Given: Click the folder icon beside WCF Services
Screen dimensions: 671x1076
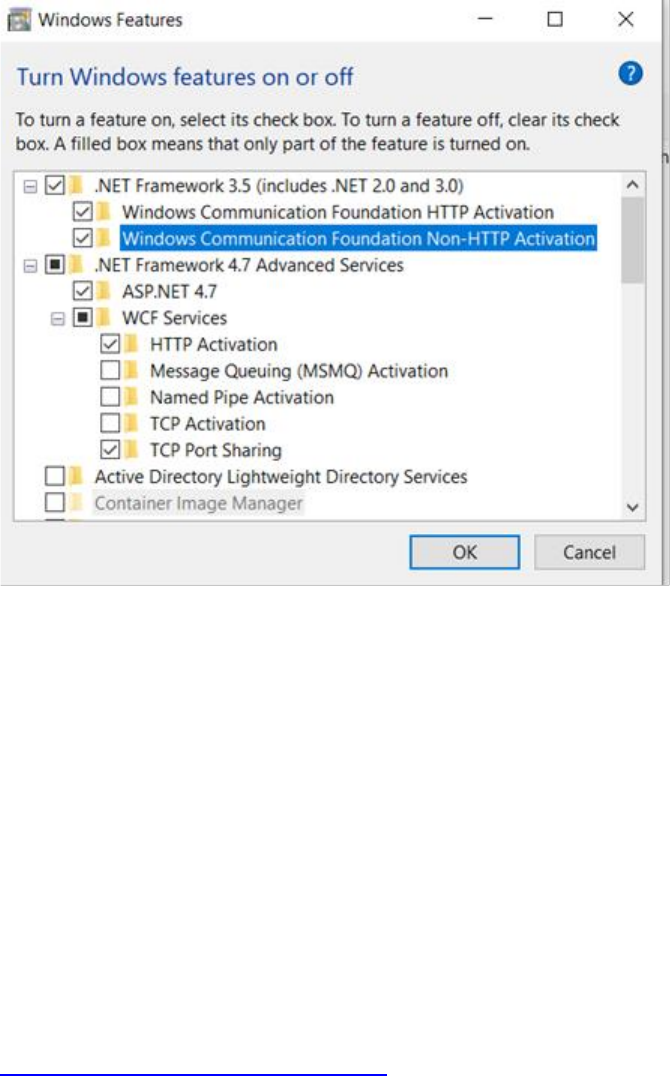Looking at the screenshot, I should pyautogui.click(x=104, y=318).
